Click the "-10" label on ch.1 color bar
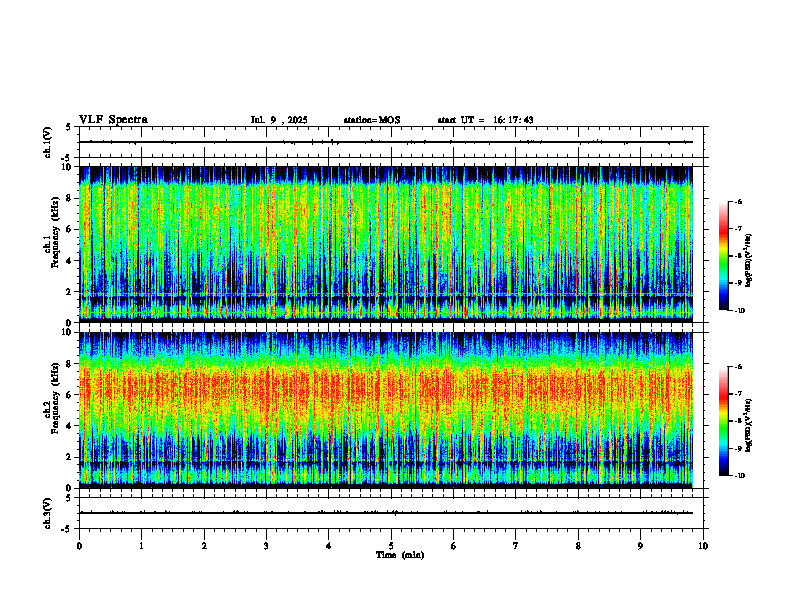The height and width of the screenshot is (612, 792). click(x=739, y=311)
